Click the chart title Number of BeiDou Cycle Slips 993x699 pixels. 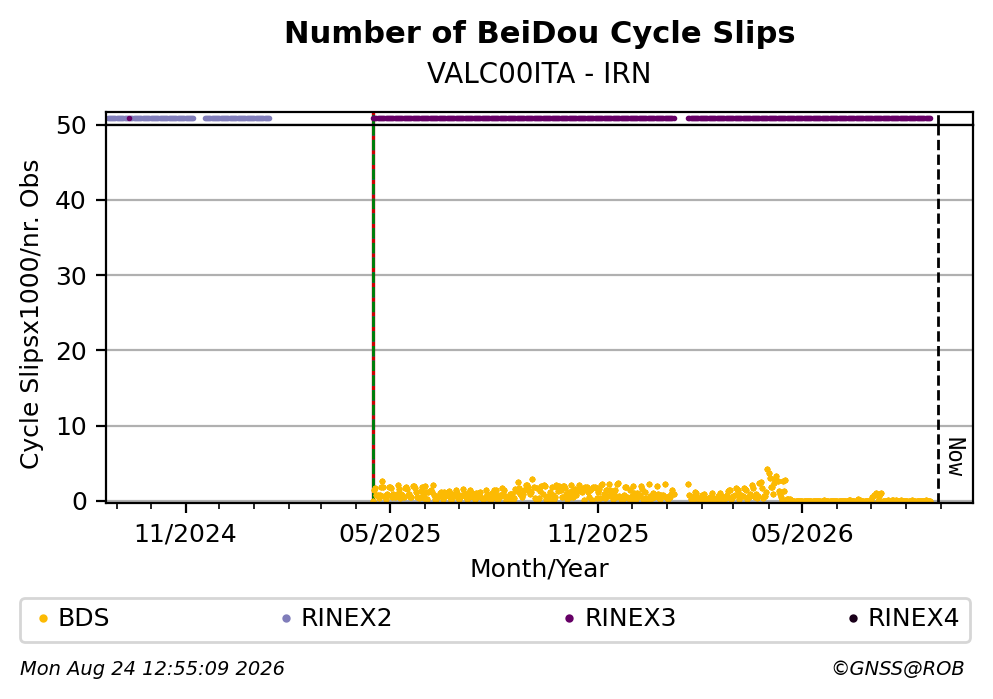pos(540,33)
